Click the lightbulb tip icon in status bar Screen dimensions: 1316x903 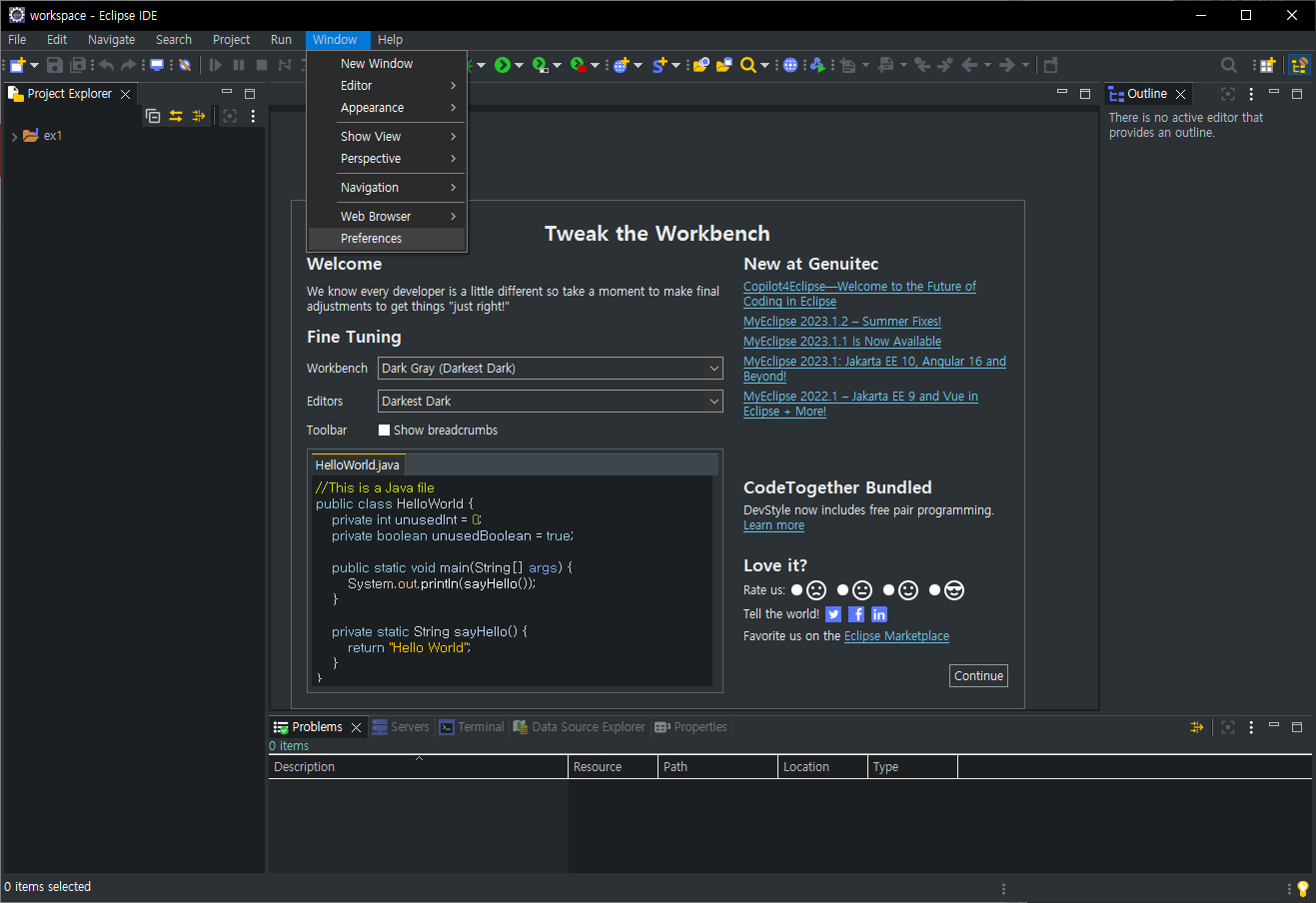pyautogui.click(x=1302, y=888)
